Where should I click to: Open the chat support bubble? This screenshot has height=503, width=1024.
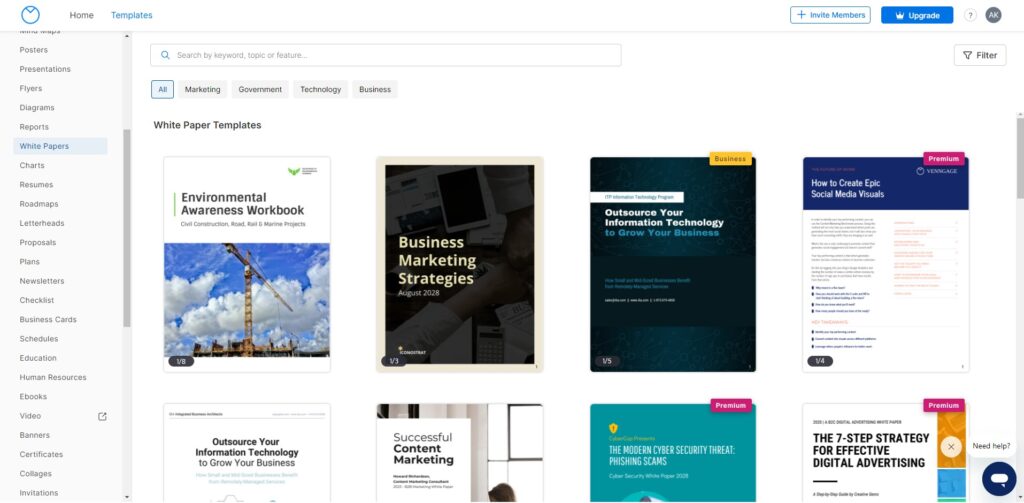(x=999, y=479)
